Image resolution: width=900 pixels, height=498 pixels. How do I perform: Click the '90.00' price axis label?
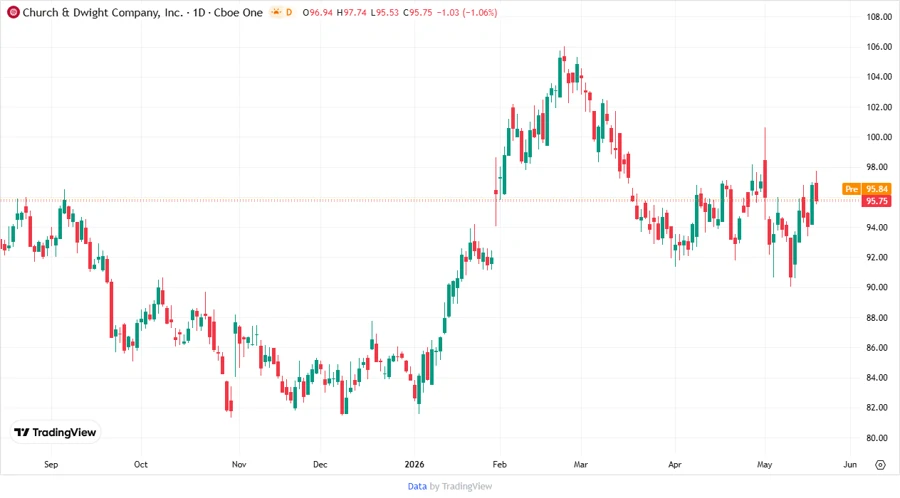tap(879, 287)
